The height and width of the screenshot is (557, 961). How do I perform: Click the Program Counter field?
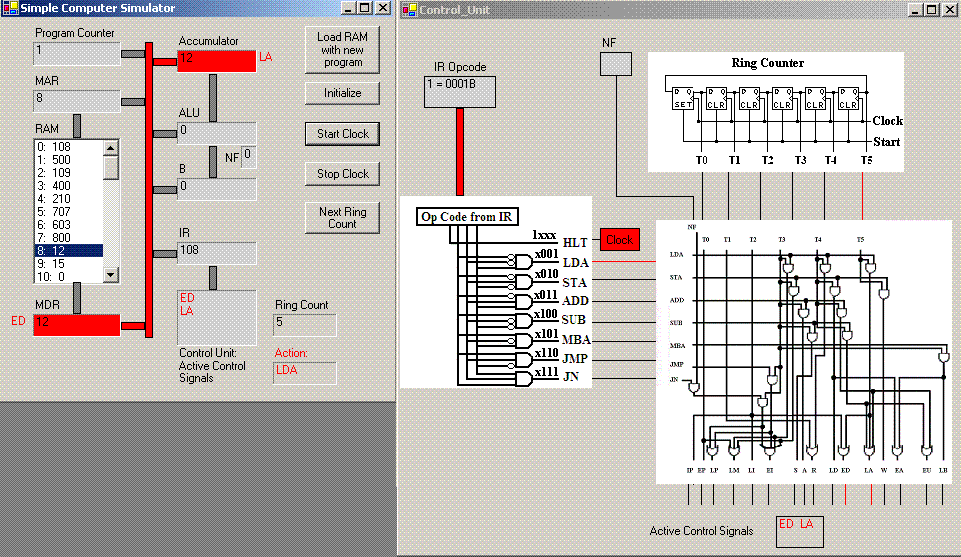(x=76, y=53)
